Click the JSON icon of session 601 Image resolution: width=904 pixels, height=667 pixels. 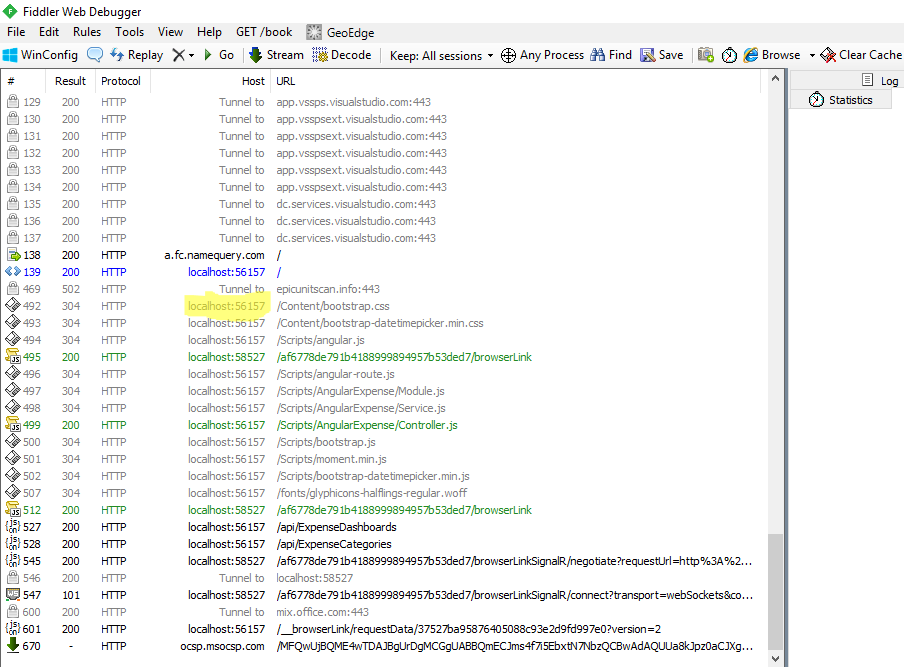click(x=13, y=628)
